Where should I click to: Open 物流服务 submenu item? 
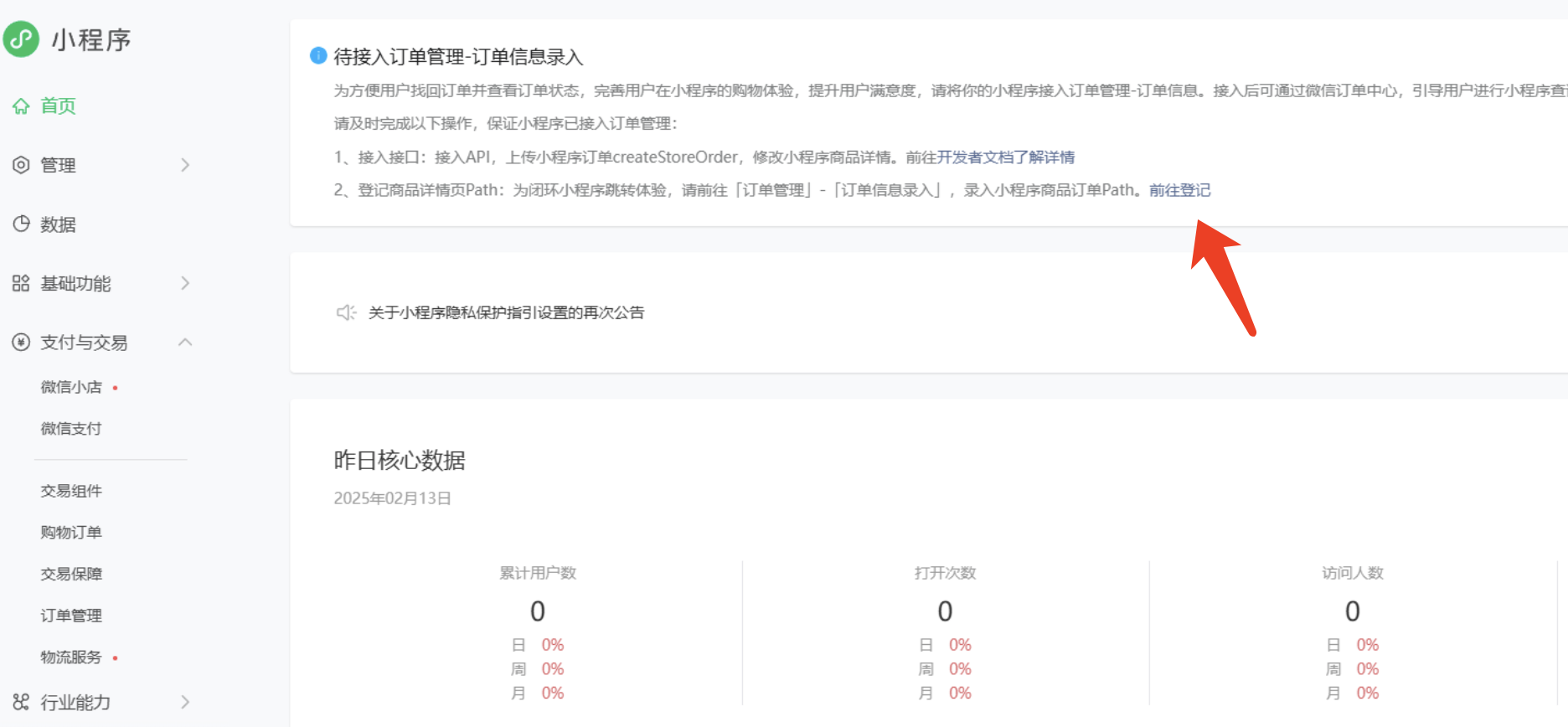coord(71,657)
